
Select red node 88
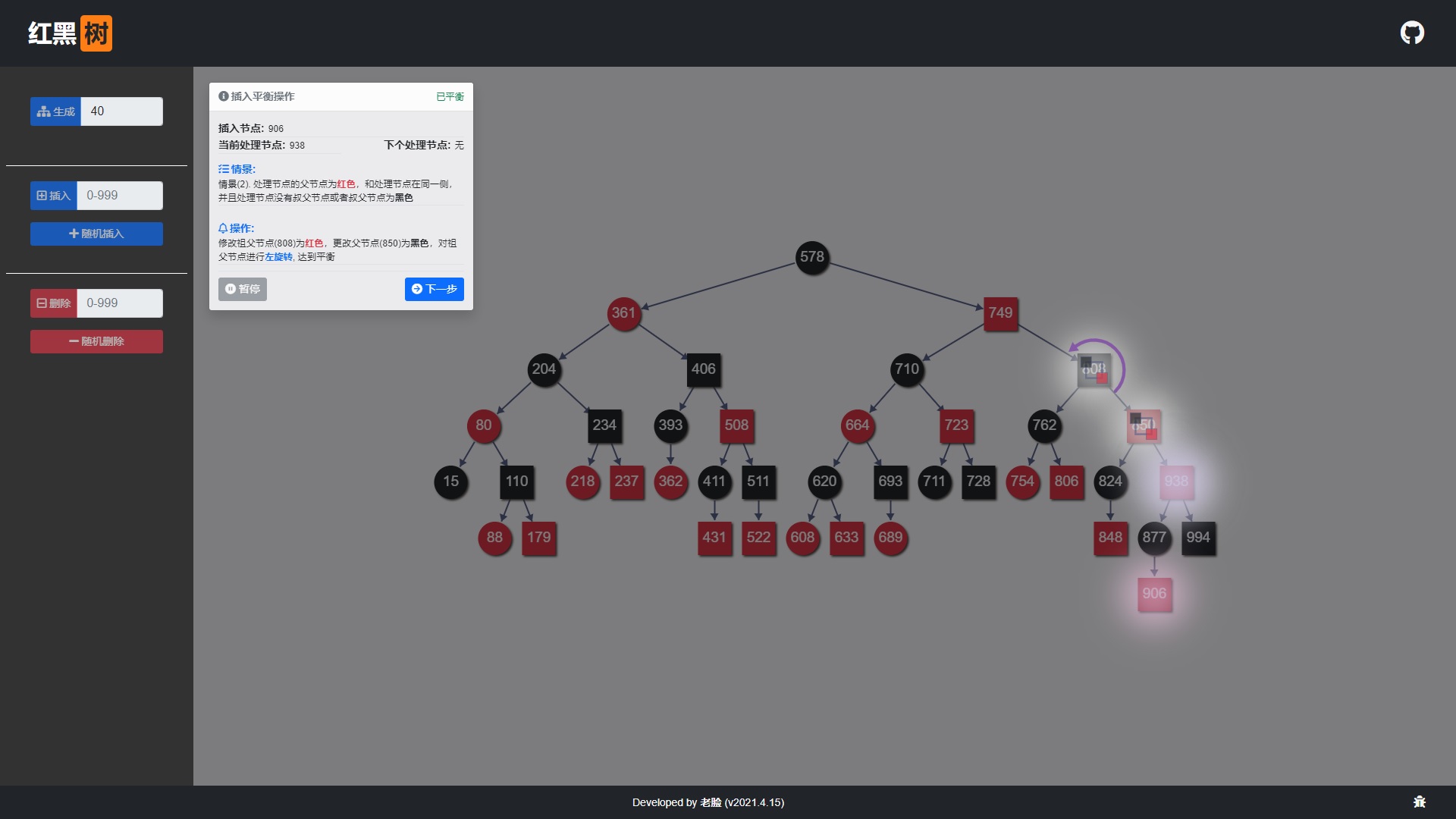click(495, 538)
